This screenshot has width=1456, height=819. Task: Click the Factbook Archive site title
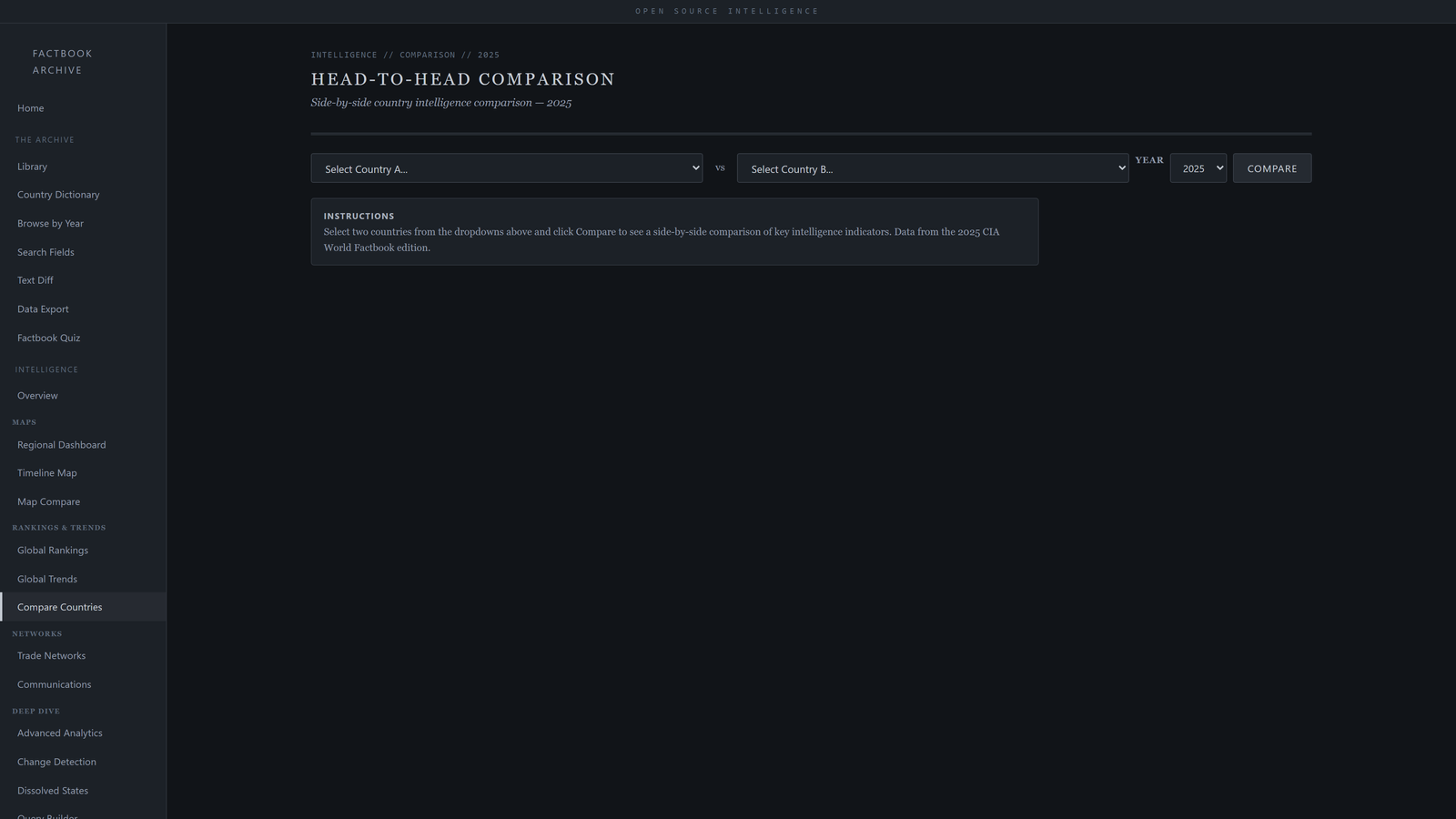62,62
